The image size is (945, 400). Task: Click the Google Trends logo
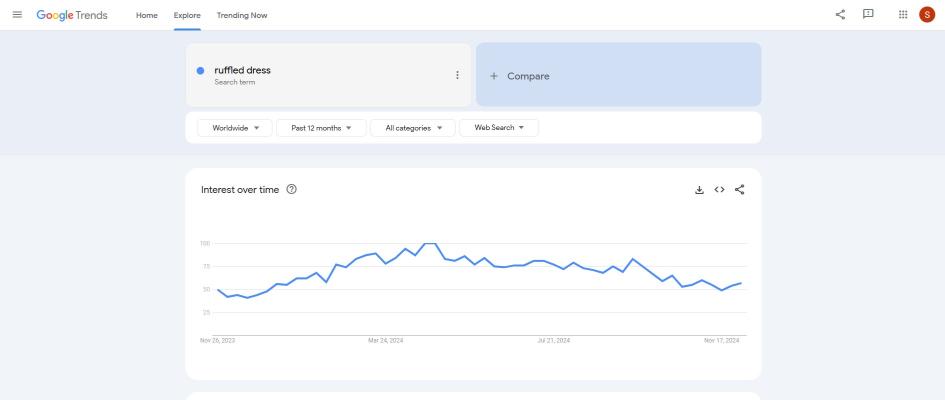(72, 15)
